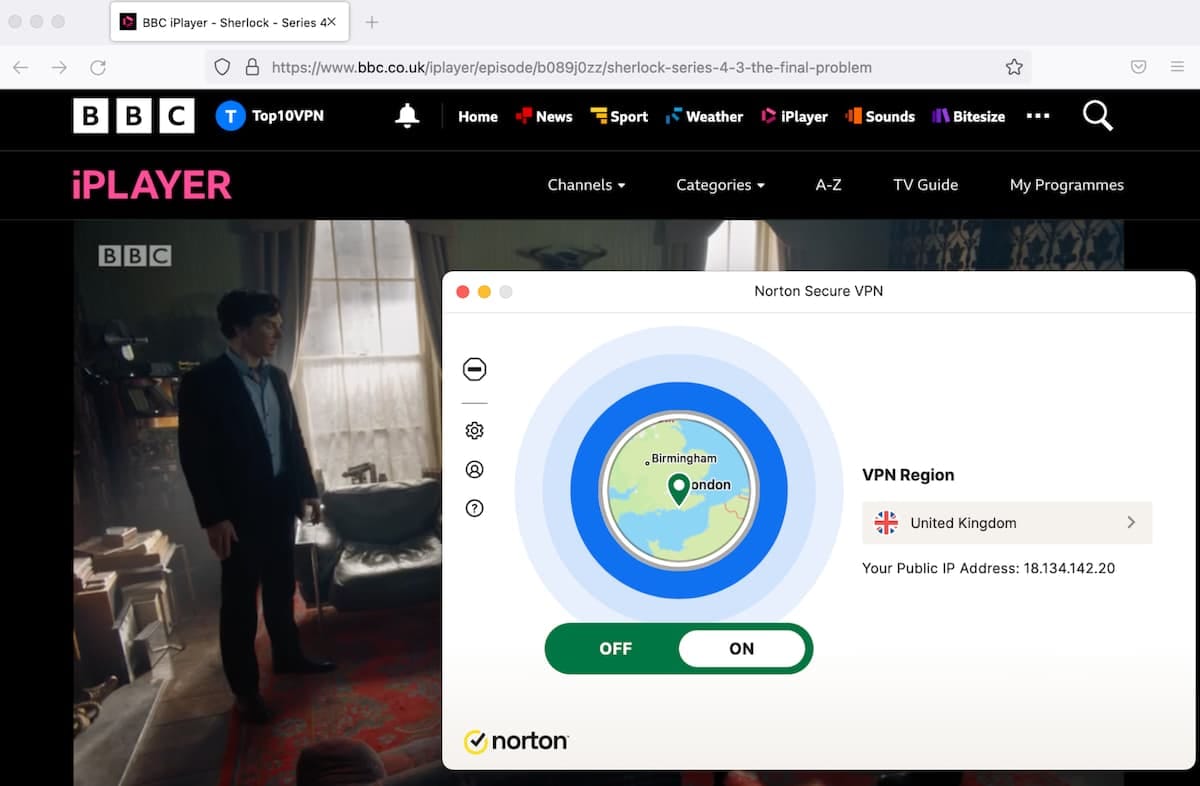1200x786 pixels.
Task: Open Norton VPN help via question mark icon
Action: pyautogui.click(x=474, y=508)
